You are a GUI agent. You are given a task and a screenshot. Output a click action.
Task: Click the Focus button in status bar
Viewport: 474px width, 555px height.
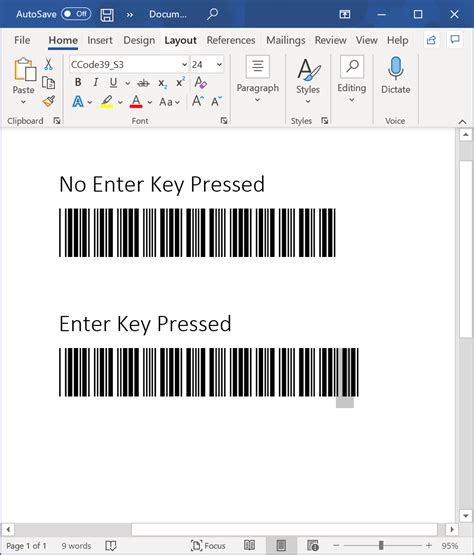click(x=208, y=545)
